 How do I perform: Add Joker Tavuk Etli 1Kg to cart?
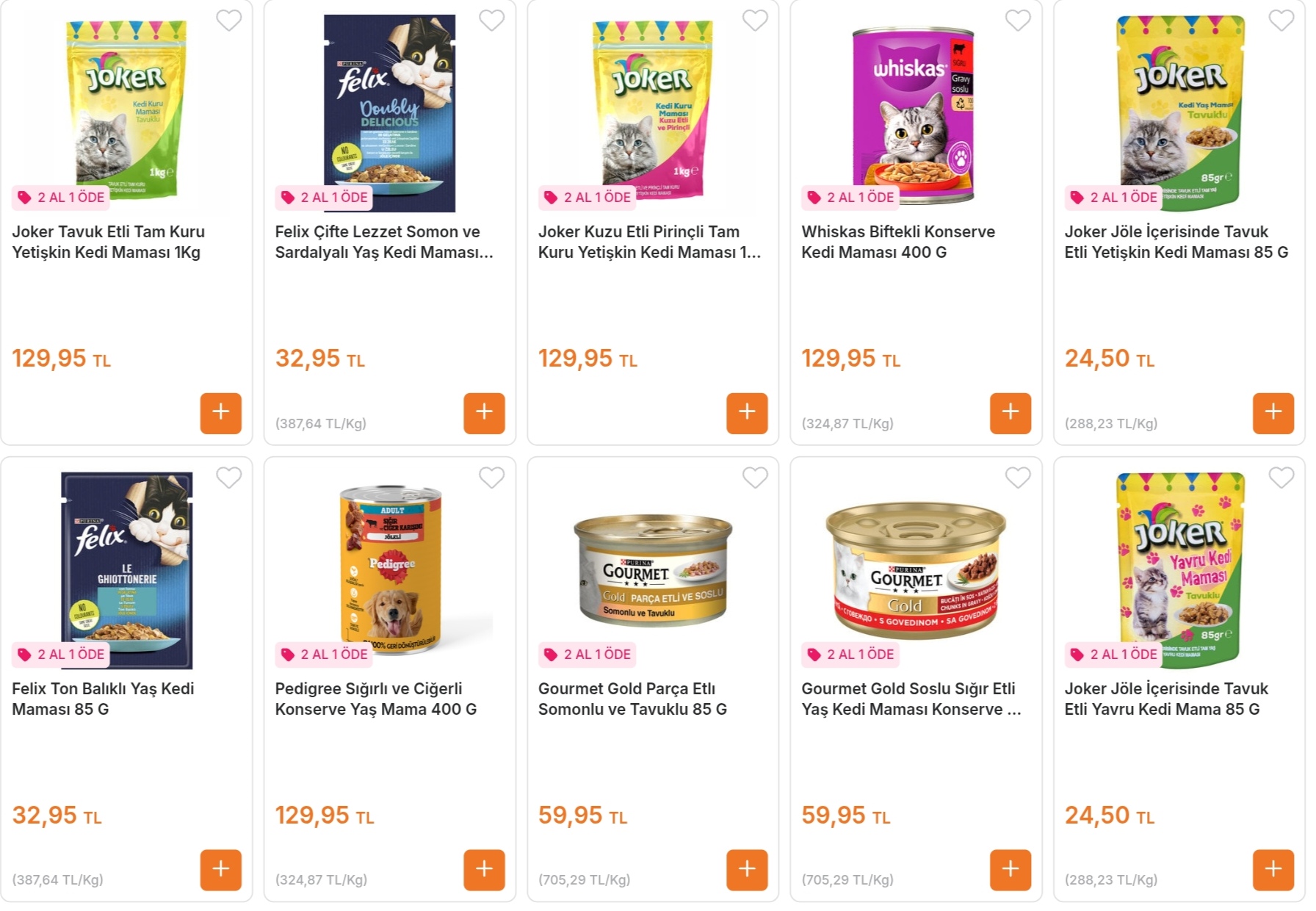tap(220, 413)
